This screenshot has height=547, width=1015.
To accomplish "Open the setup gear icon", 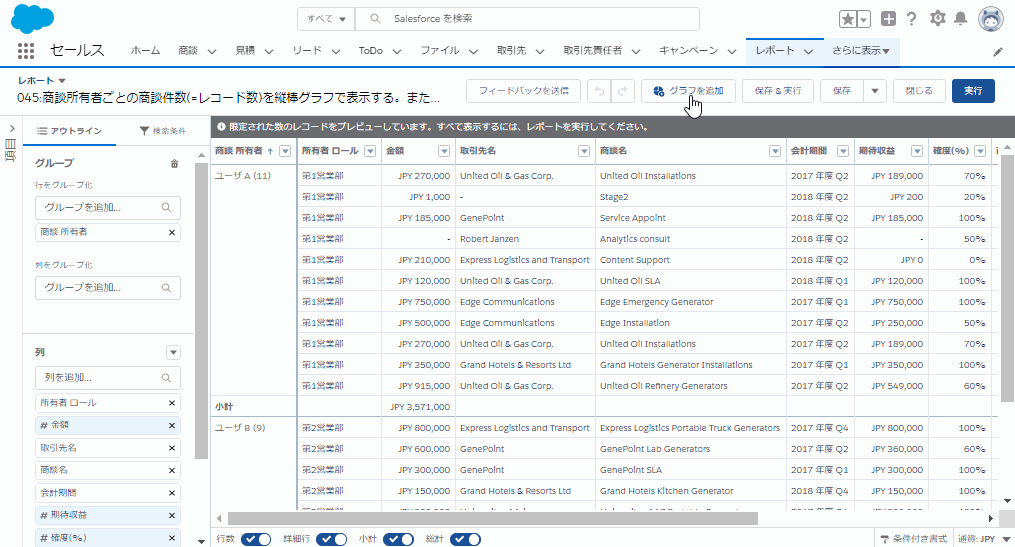I will pyautogui.click(x=937, y=19).
